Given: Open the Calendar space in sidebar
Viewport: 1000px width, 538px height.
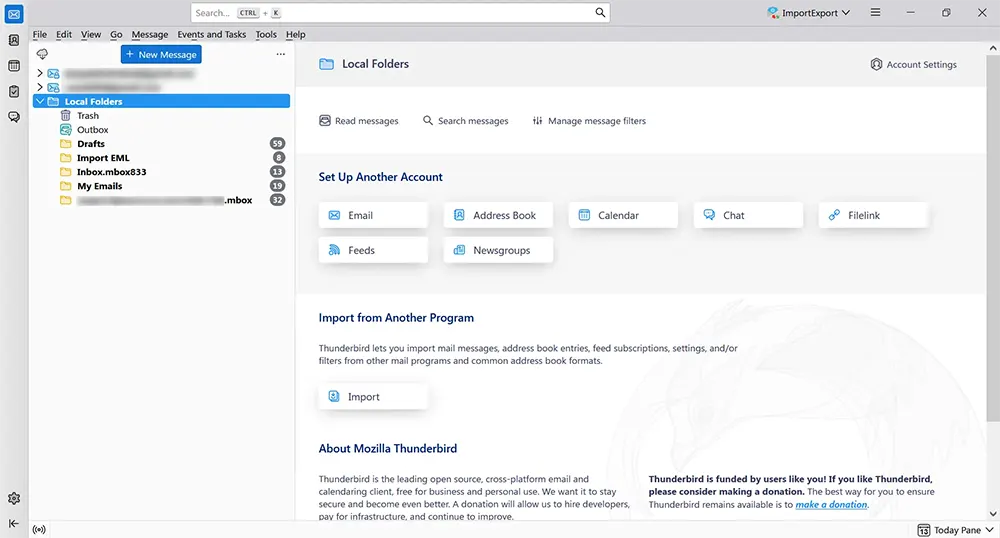Looking at the screenshot, I should click(14, 66).
